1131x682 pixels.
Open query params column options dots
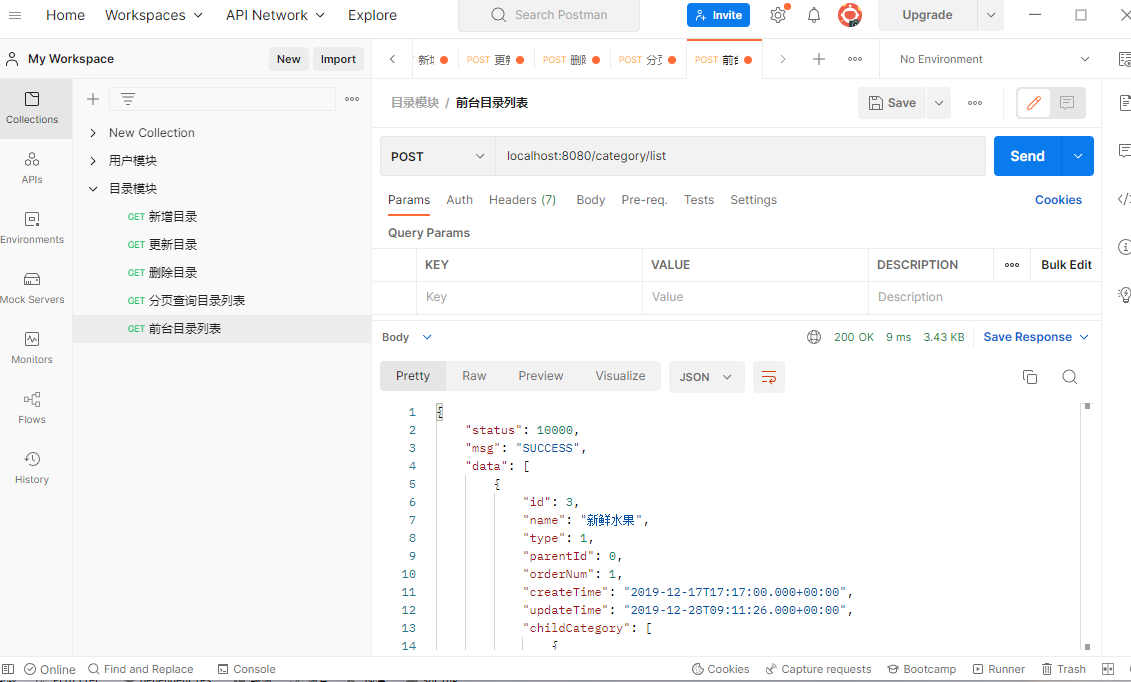[x=1012, y=265]
